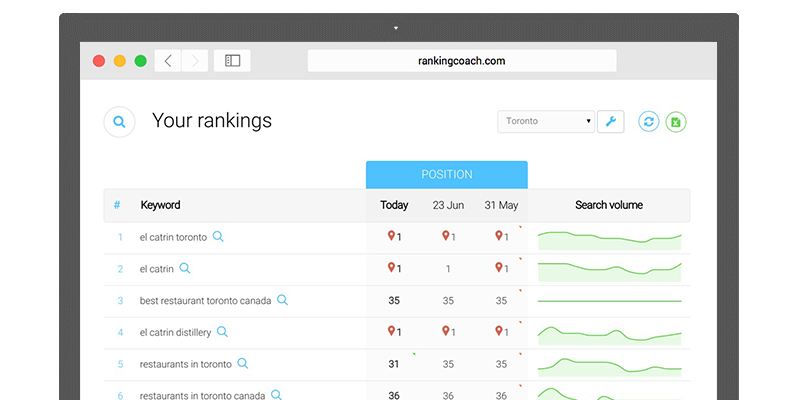The image size is (800, 400).
Task: Toggle the browser sidebar view button
Action: point(232,61)
